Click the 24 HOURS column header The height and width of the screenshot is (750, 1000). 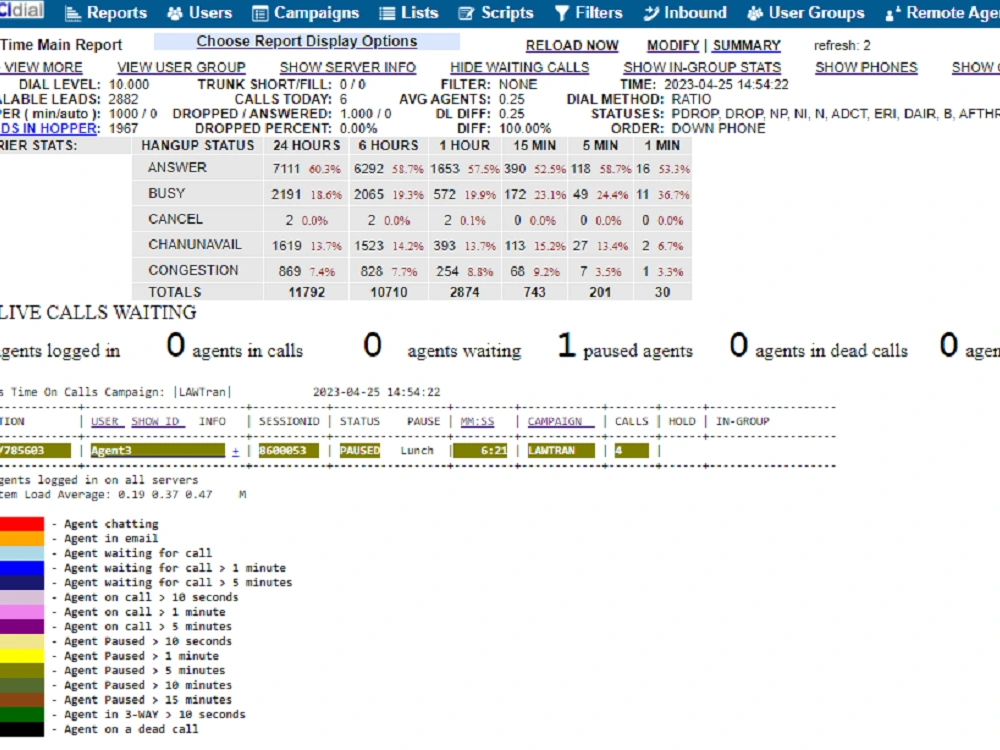[x=307, y=145]
